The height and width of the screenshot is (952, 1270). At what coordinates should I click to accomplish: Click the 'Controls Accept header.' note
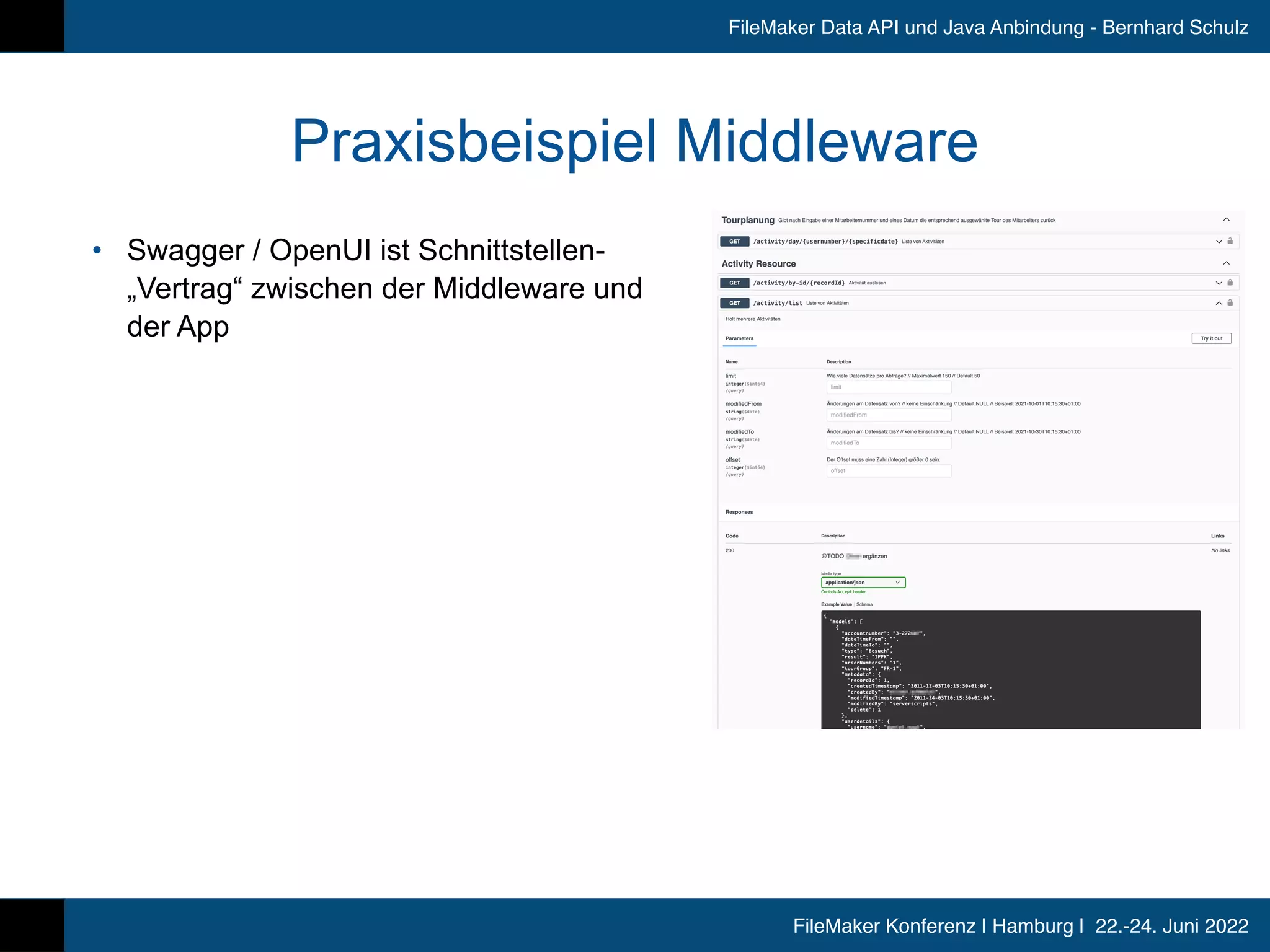843,592
